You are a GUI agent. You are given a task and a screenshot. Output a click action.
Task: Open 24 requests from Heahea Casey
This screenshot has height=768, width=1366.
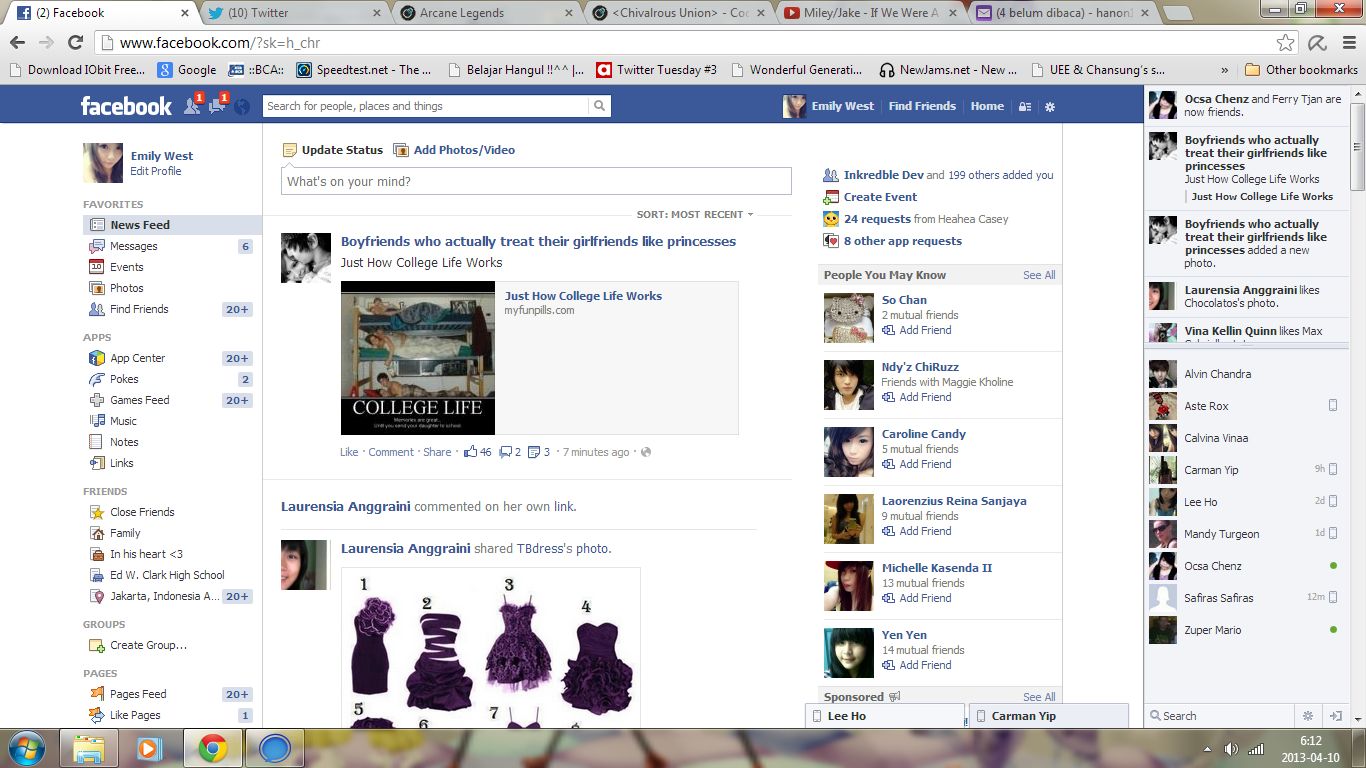916,219
